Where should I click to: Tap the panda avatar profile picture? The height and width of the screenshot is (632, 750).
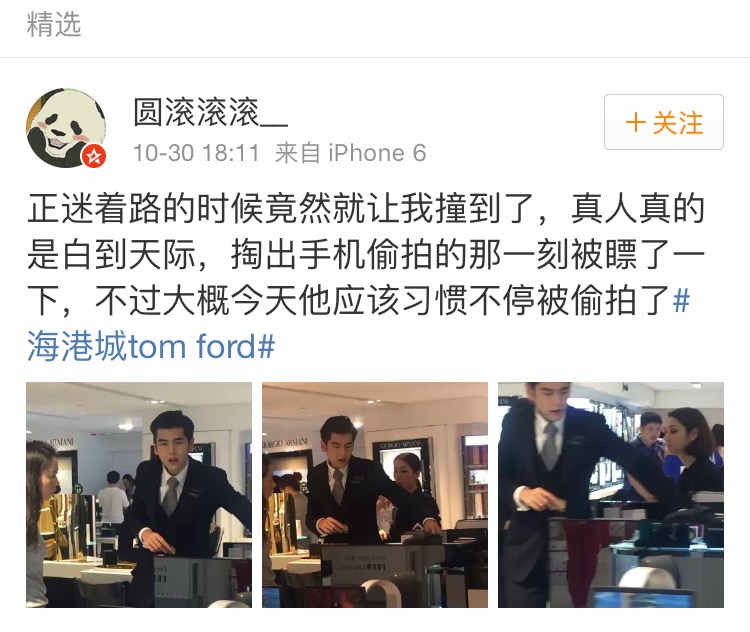click(x=66, y=128)
